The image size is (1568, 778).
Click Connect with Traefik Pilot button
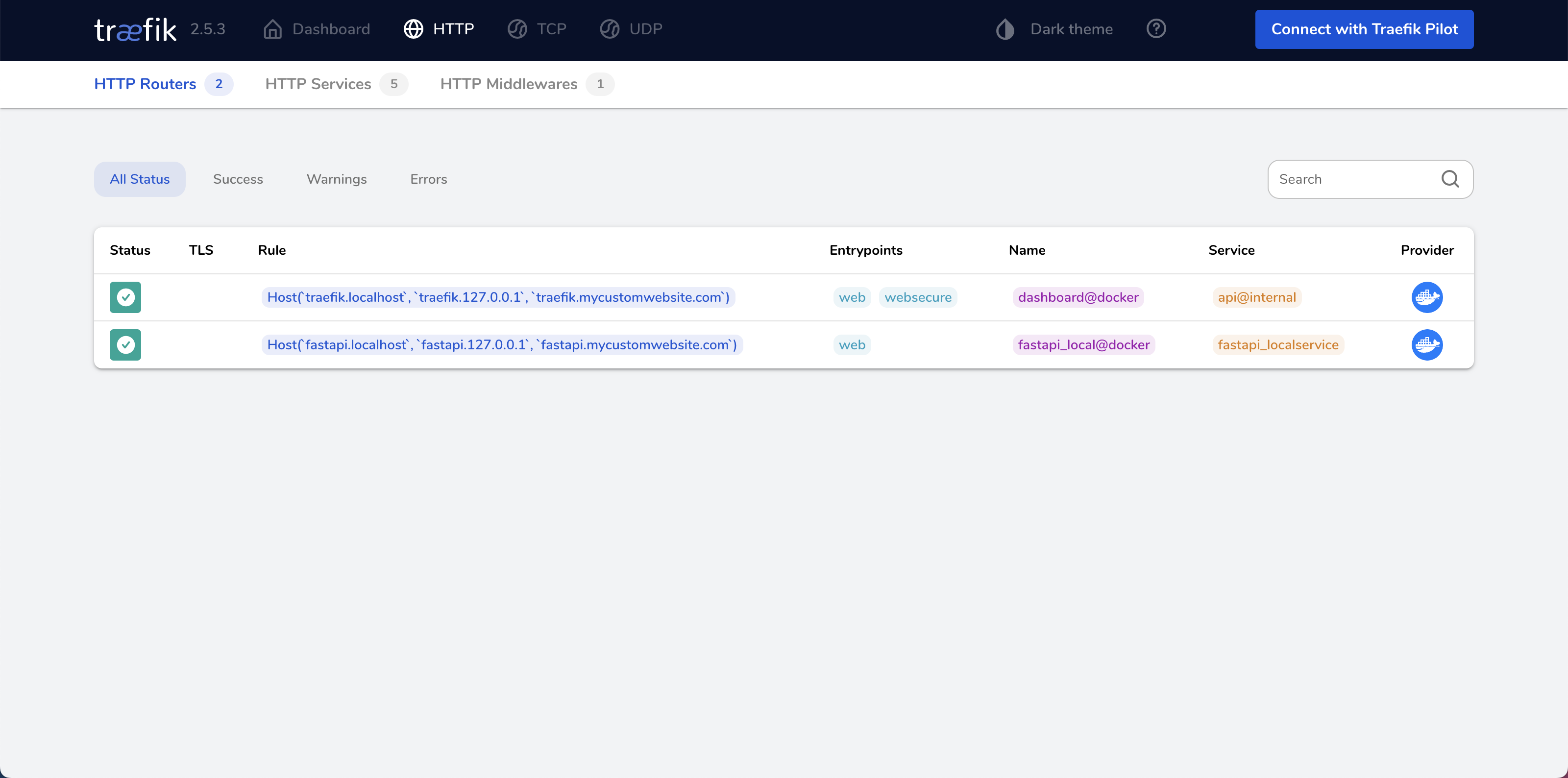(1364, 29)
